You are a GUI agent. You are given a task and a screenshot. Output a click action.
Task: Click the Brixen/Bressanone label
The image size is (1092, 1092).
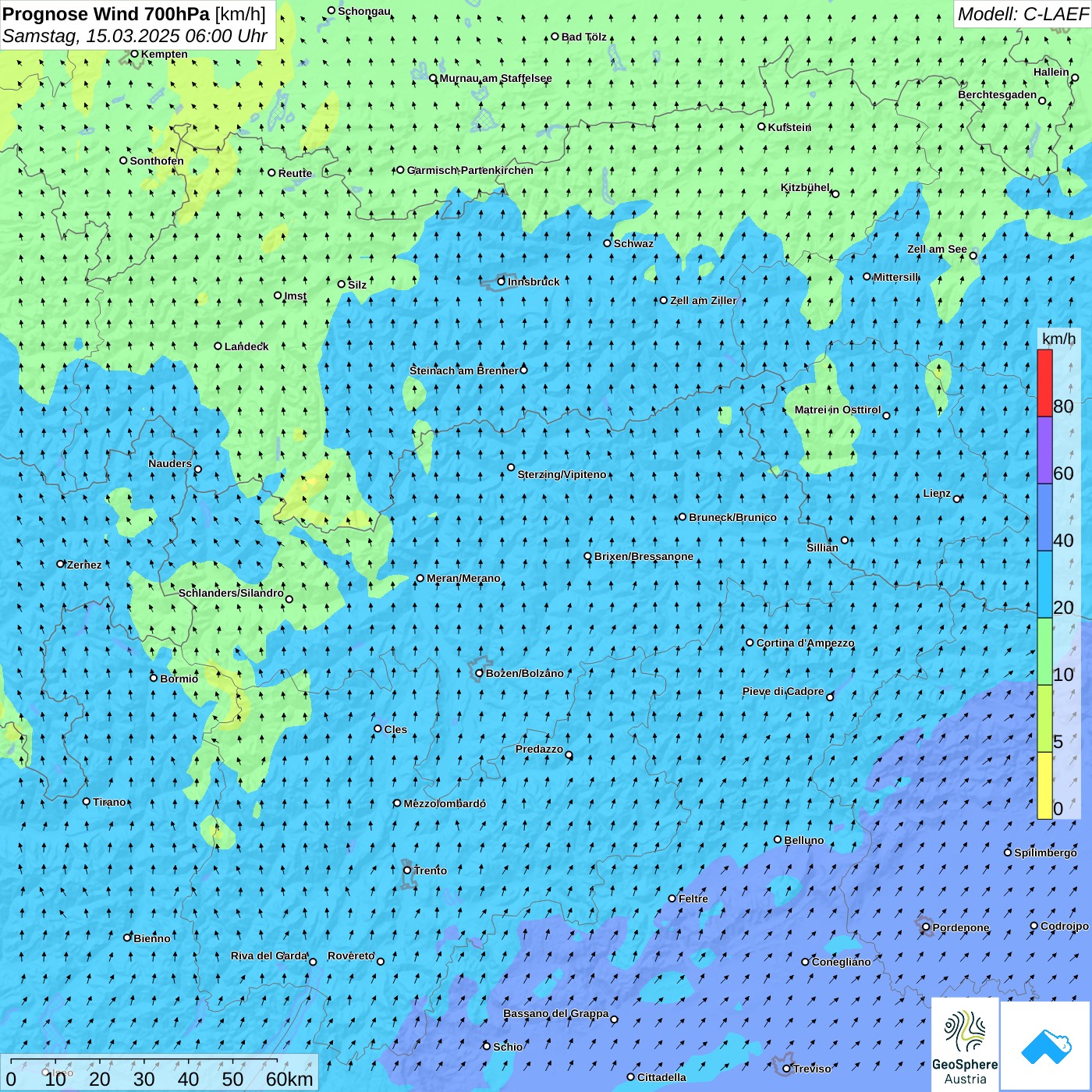coord(643,556)
